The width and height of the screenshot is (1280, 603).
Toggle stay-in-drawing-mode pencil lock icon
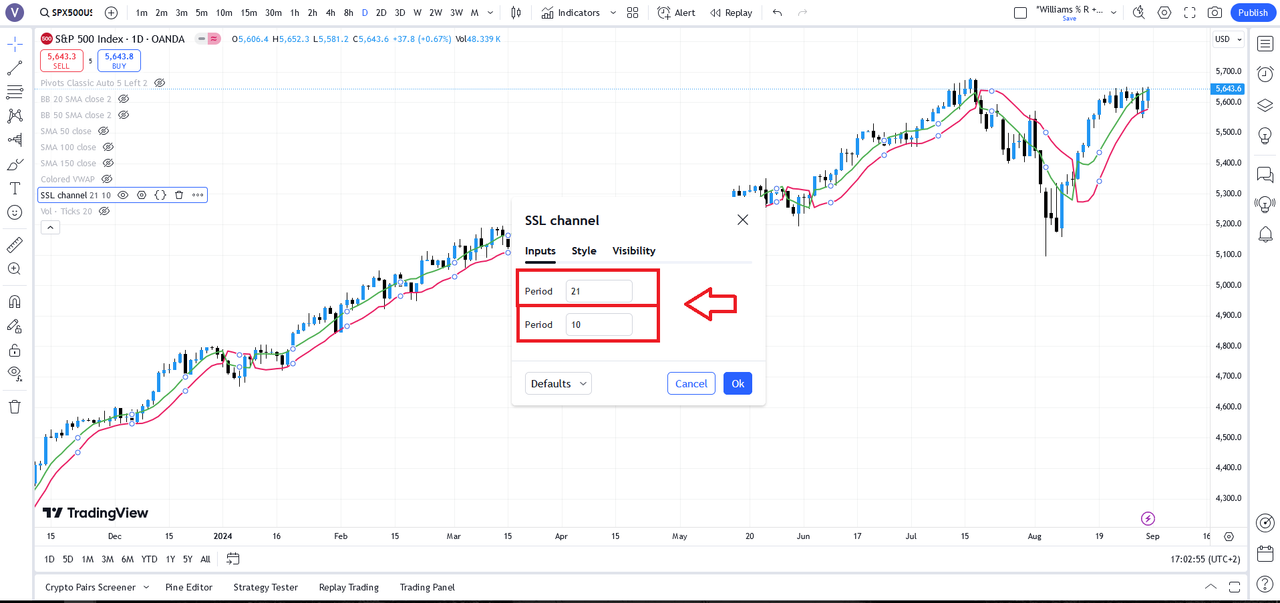pyautogui.click(x=15, y=326)
